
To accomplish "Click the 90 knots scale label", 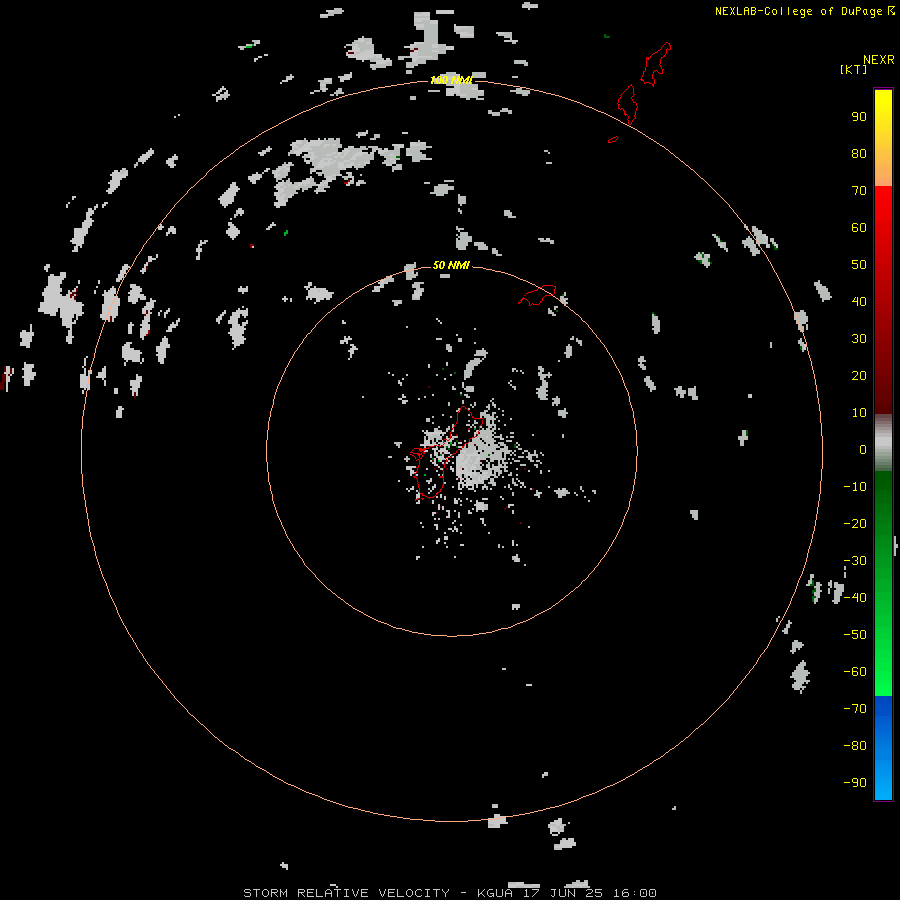I will coord(859,117).
